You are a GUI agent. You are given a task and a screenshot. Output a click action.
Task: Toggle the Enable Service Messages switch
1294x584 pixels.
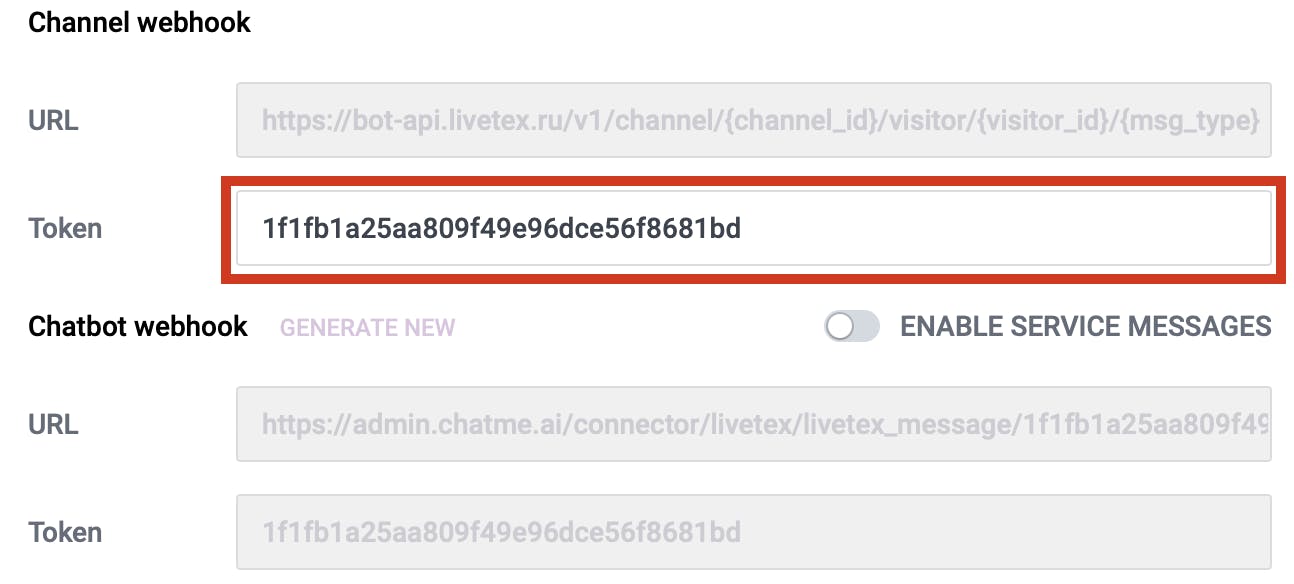pos(851,327)
